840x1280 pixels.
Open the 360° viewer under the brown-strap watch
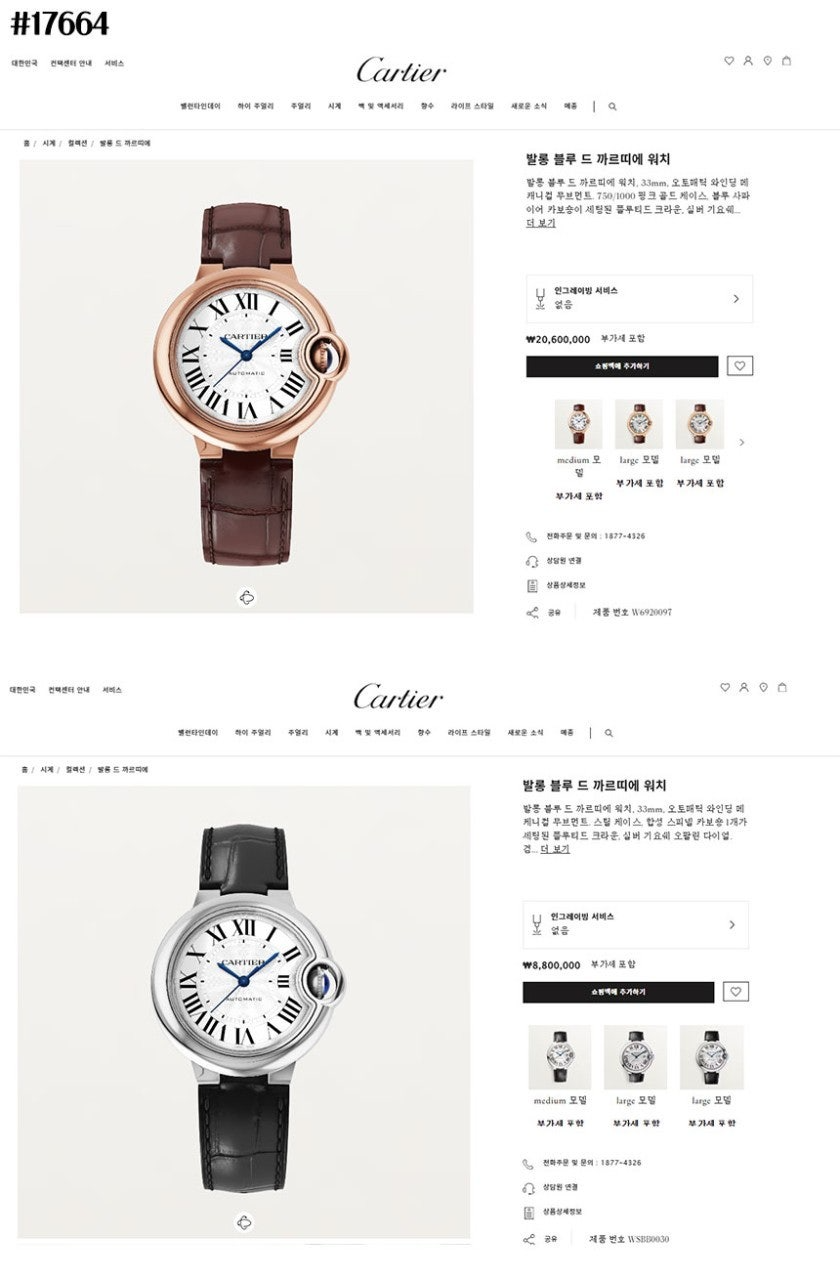tap(247, 598)
